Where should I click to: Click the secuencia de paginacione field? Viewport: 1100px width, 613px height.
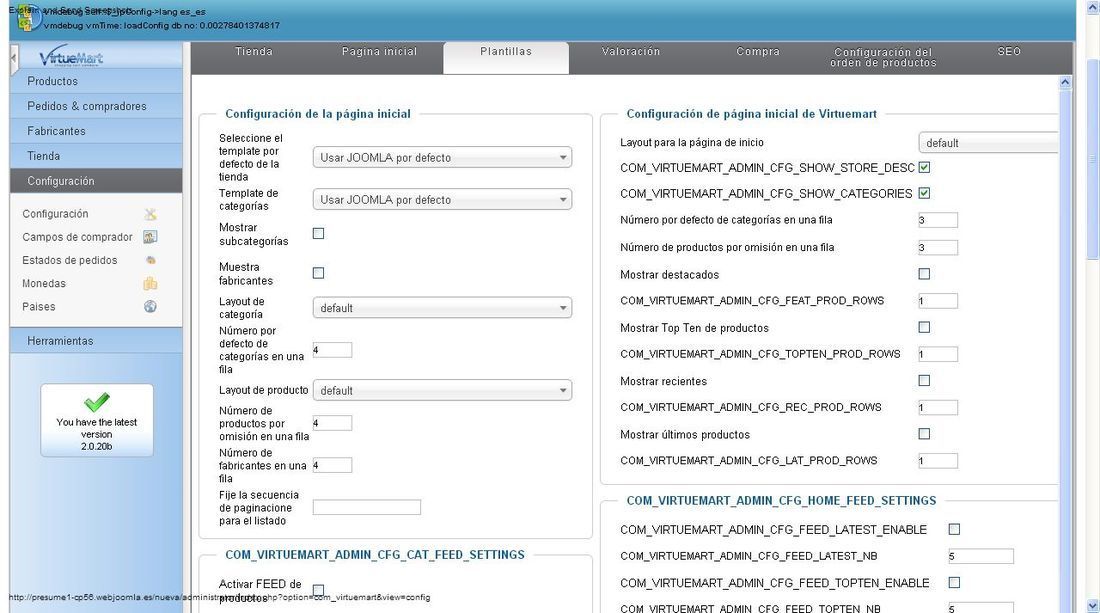(x=367, y=507)
